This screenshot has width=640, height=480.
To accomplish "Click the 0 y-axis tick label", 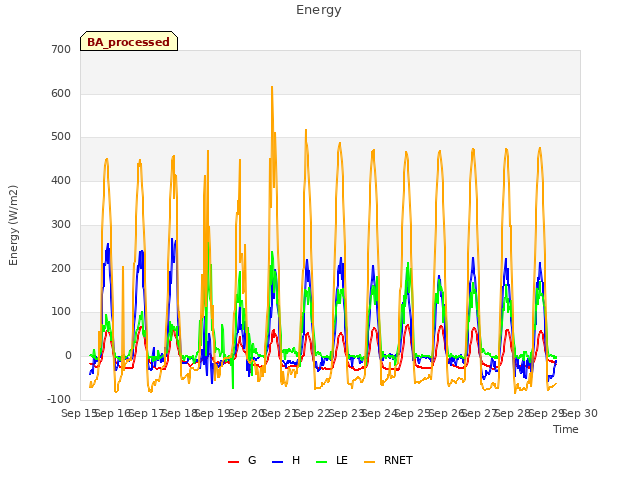I will click(68, 356).
